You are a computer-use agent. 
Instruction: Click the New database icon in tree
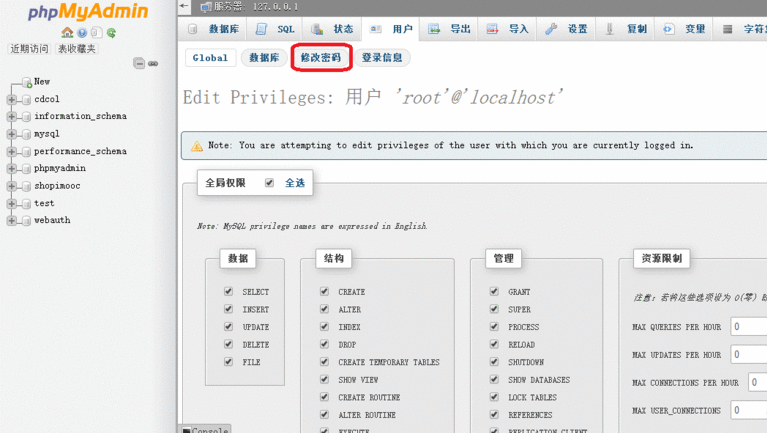(26, 82)
